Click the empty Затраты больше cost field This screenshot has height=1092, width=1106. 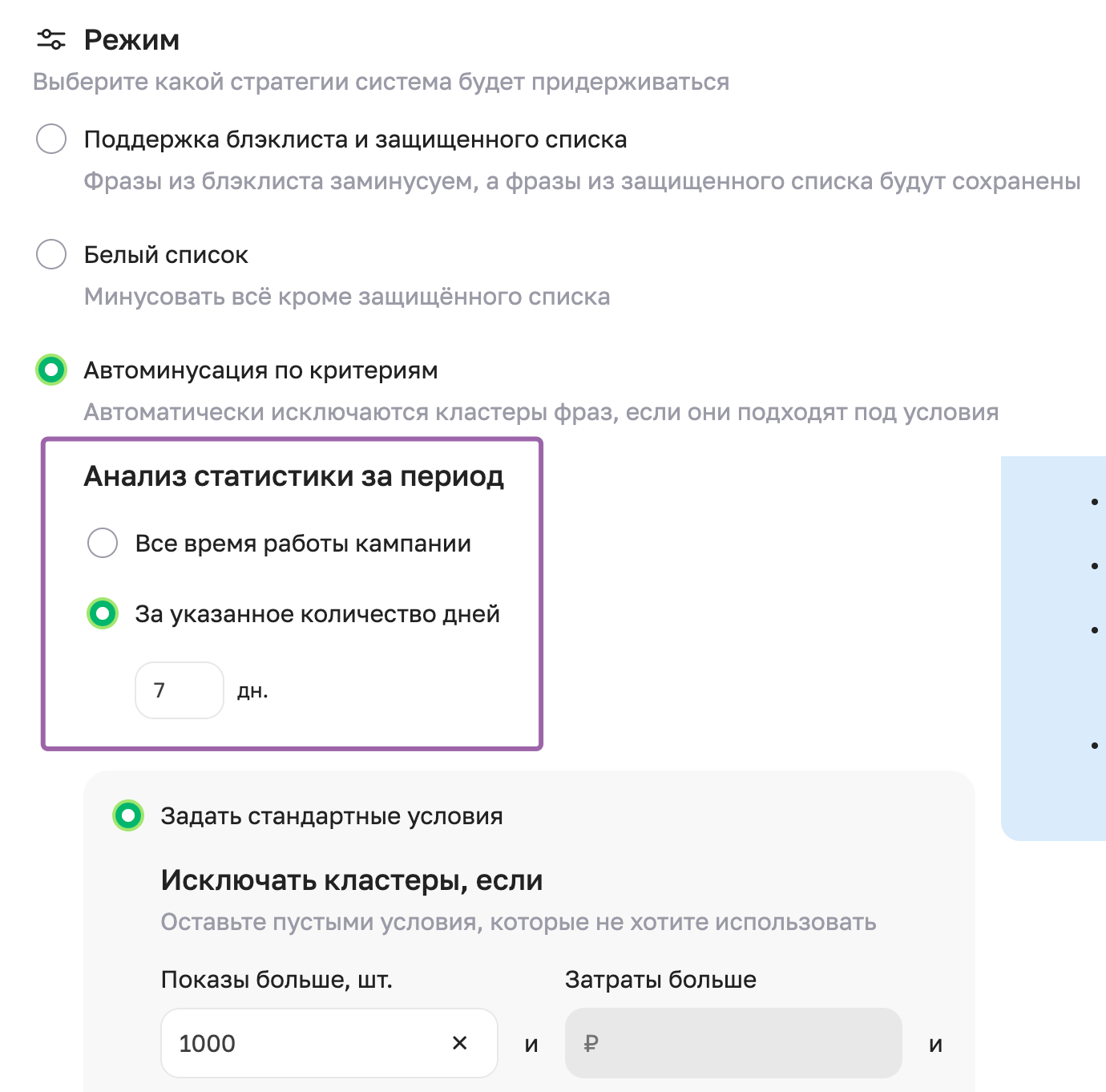(733, 1043)
